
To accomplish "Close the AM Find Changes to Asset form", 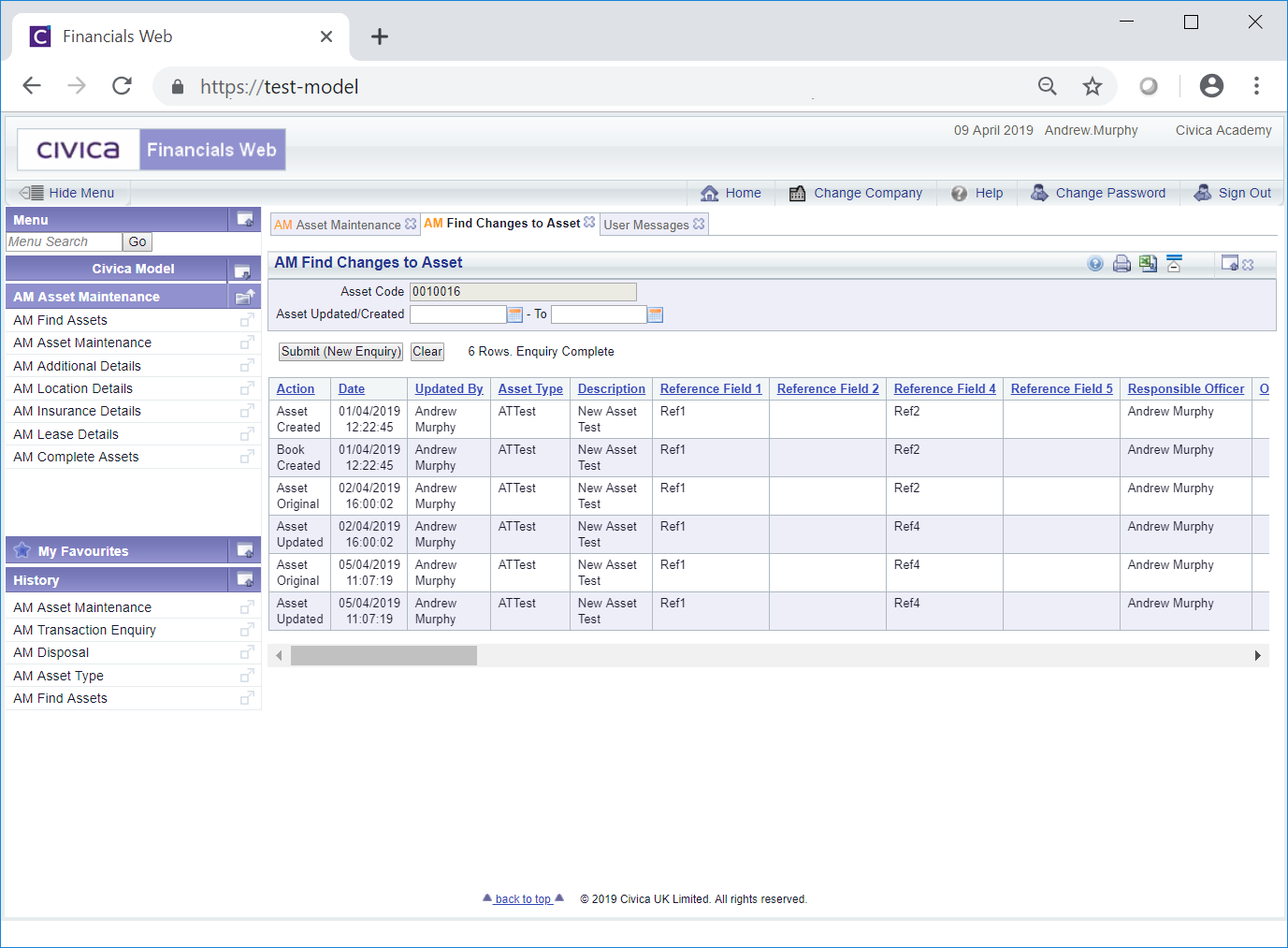I will tap(1248, 265).
